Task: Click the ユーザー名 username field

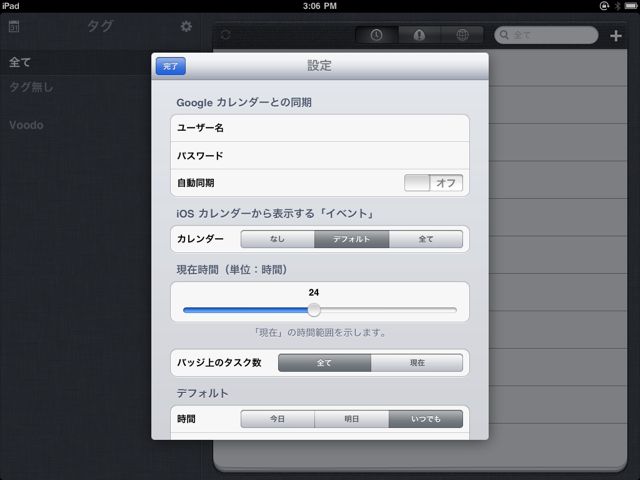Action: tap(320, 128)
